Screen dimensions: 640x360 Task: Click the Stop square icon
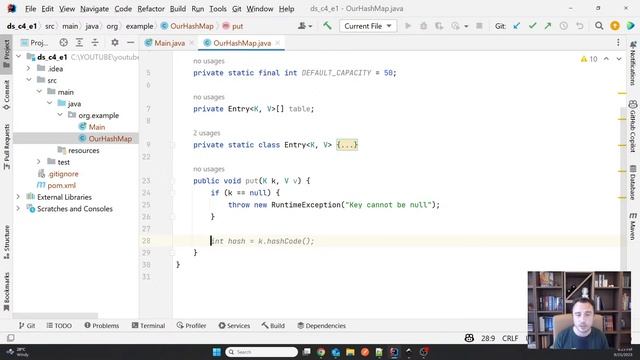click(479, 26)
